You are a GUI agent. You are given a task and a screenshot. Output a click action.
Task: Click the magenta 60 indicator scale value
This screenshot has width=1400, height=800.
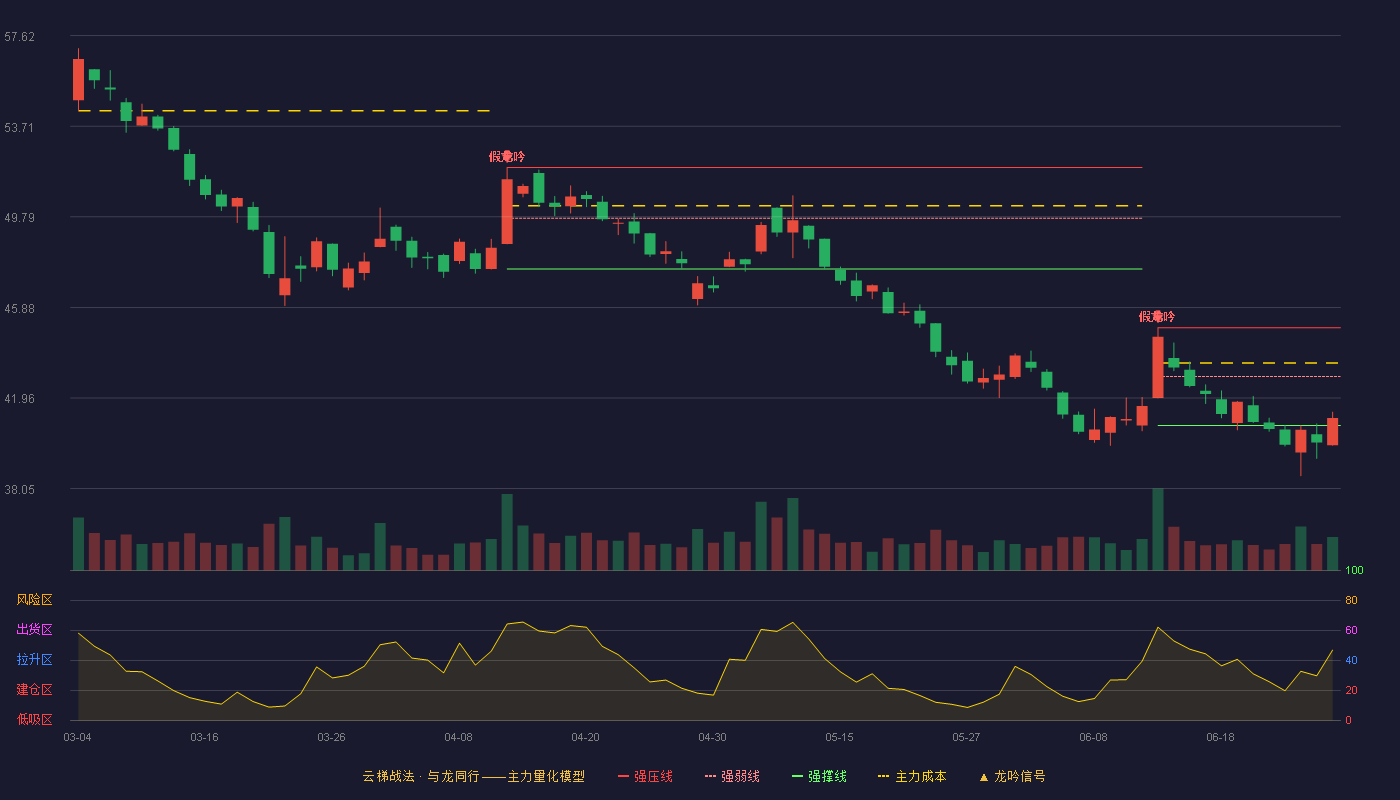point(1351,630)
